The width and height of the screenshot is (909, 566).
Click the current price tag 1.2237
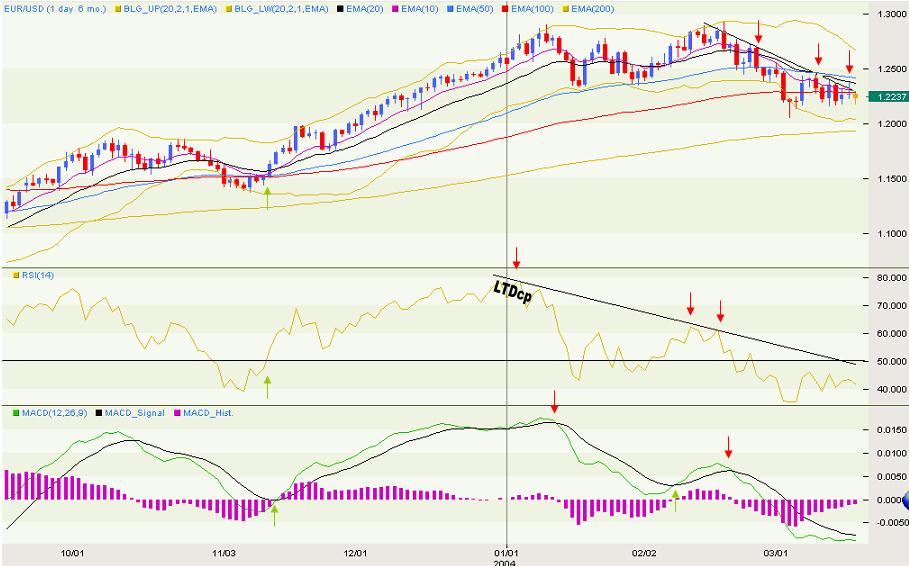pyautogui.click(x=888, y=97)
